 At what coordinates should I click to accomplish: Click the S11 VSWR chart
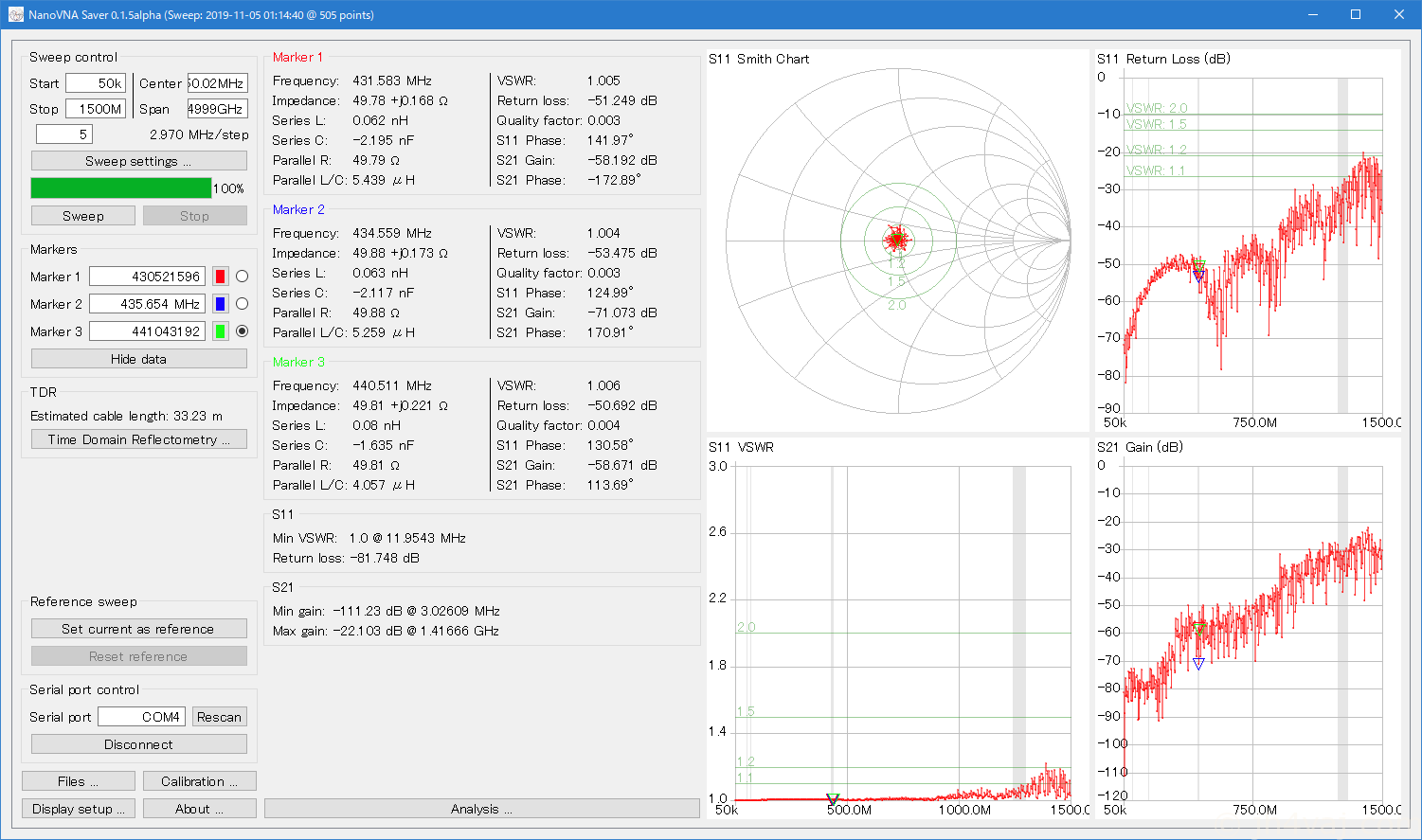[x=897, y=629]
